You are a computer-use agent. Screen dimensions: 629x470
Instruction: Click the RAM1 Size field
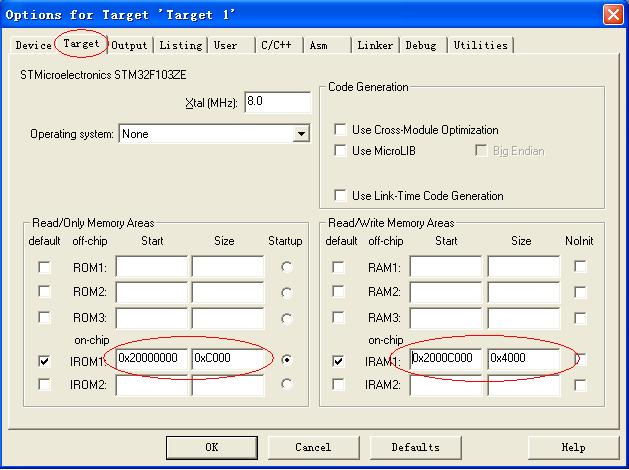[x=523, y=266]
